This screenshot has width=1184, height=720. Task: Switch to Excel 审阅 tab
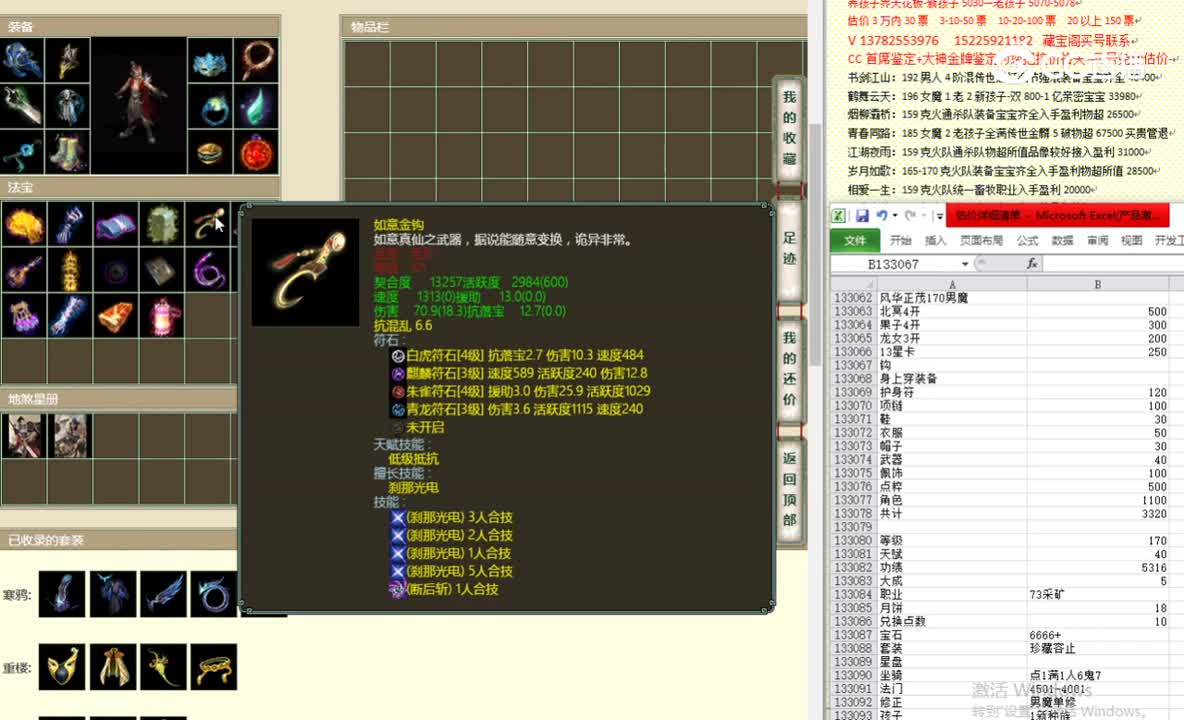click(x=1097, y=240)
